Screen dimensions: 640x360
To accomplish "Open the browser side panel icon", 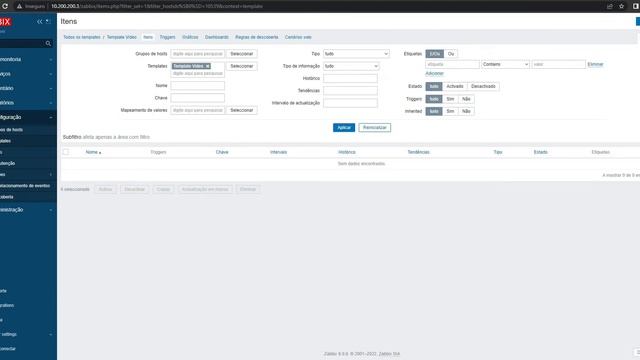I will coord(636,6).
